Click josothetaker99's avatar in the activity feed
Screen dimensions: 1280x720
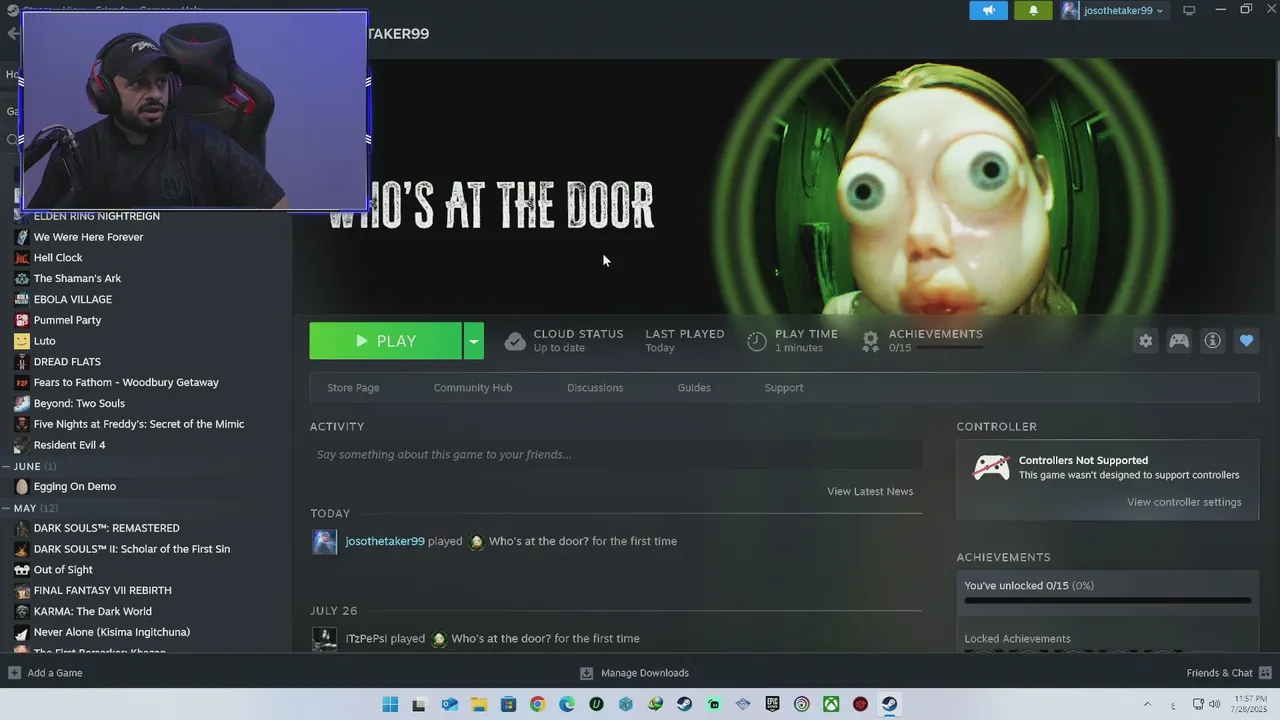tap(325, 542)
